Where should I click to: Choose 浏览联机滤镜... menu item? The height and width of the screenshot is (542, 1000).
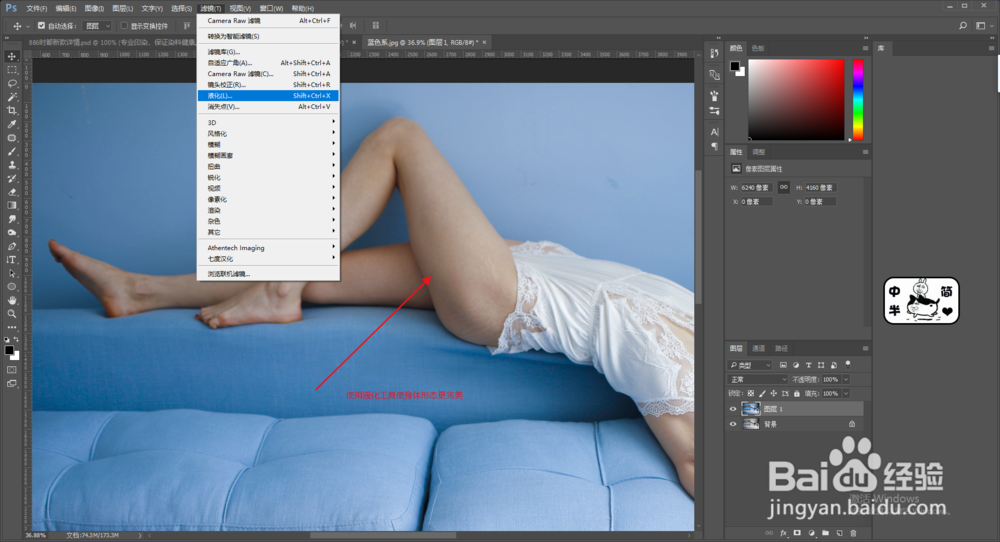pos(268,274)
